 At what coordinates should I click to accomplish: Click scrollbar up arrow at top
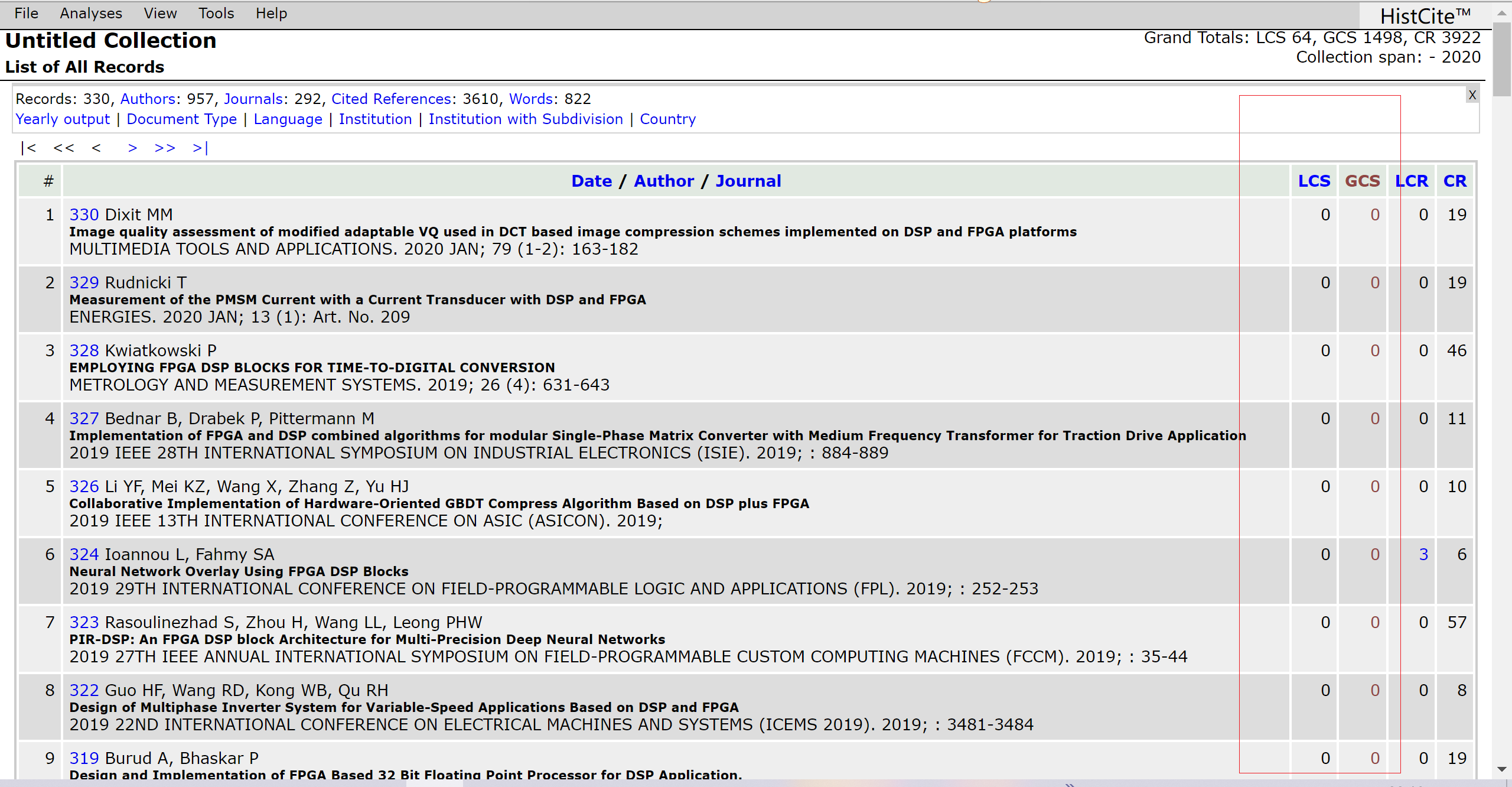(1501, 12)
